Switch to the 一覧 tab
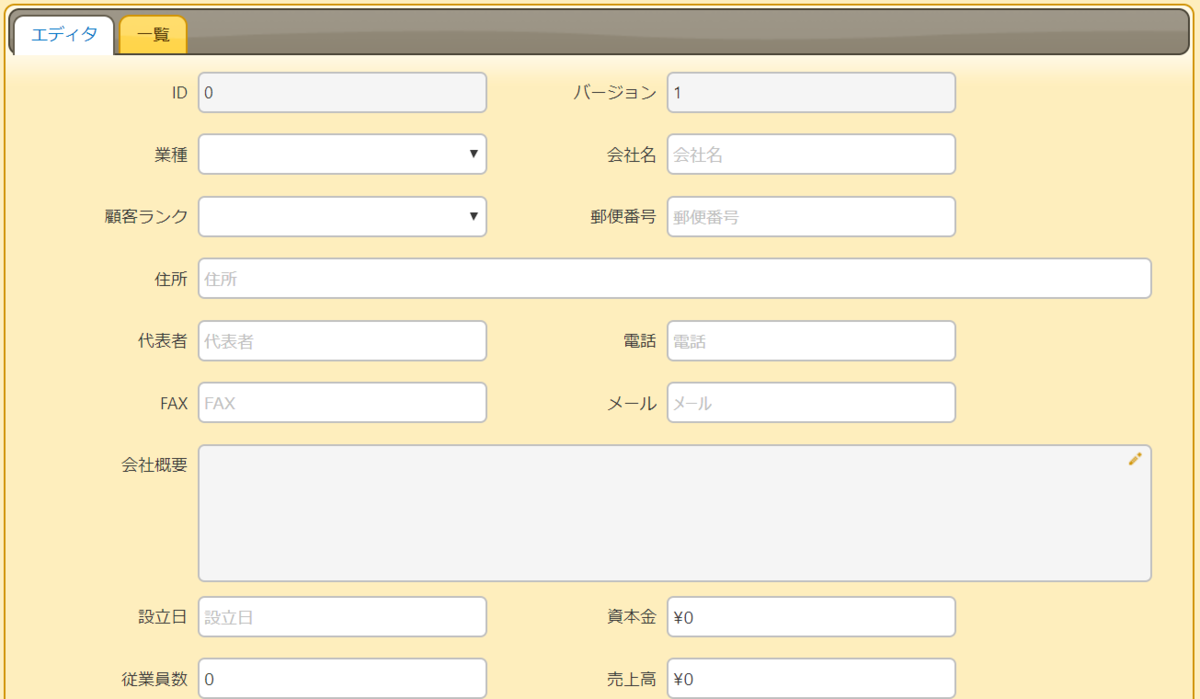Screen dimensions: 1200x699 point(153,35)
